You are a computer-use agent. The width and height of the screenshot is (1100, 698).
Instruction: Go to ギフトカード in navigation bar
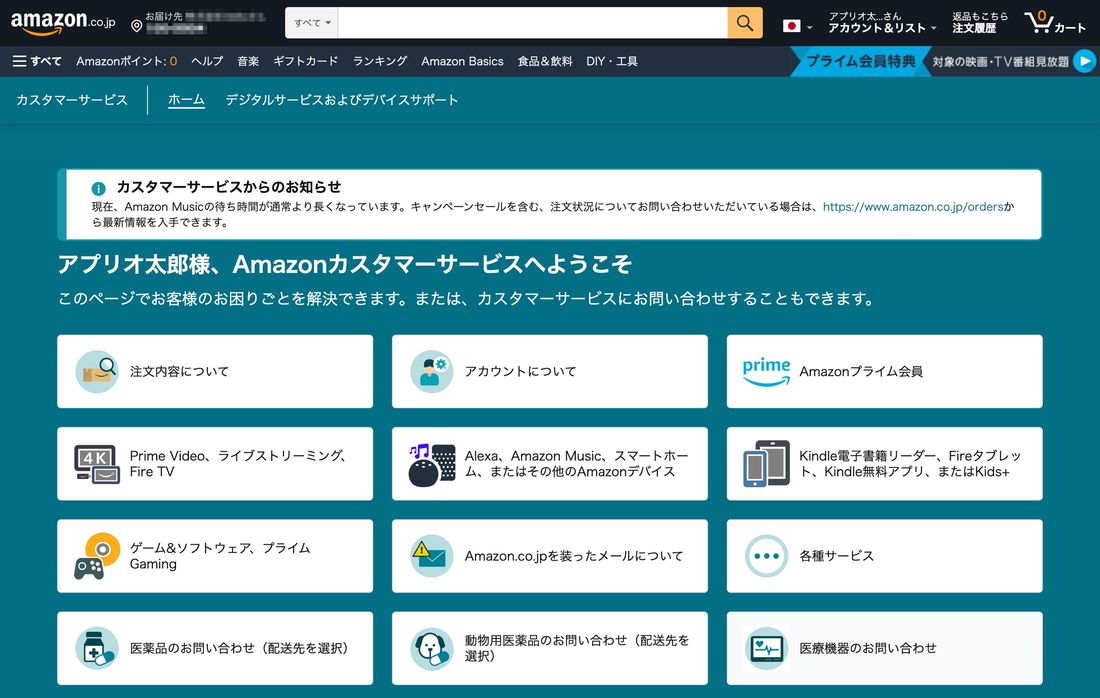305,61
